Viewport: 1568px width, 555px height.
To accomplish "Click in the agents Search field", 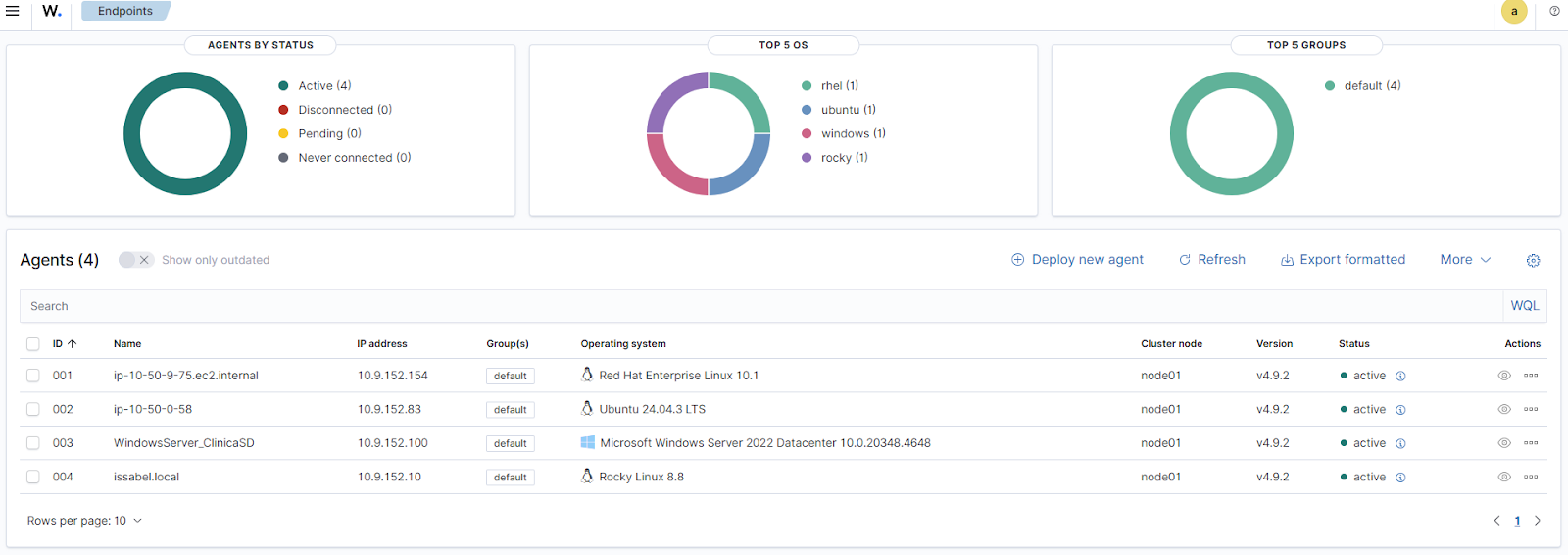I will (761, 306).
